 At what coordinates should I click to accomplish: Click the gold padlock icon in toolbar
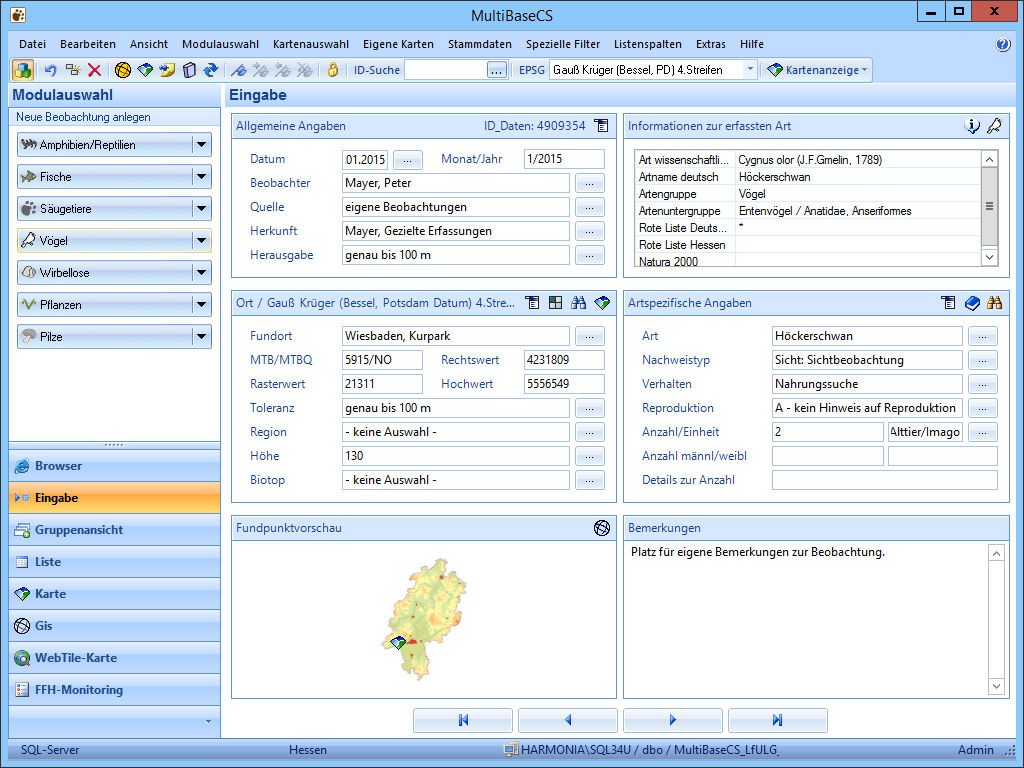coord(332,70)
